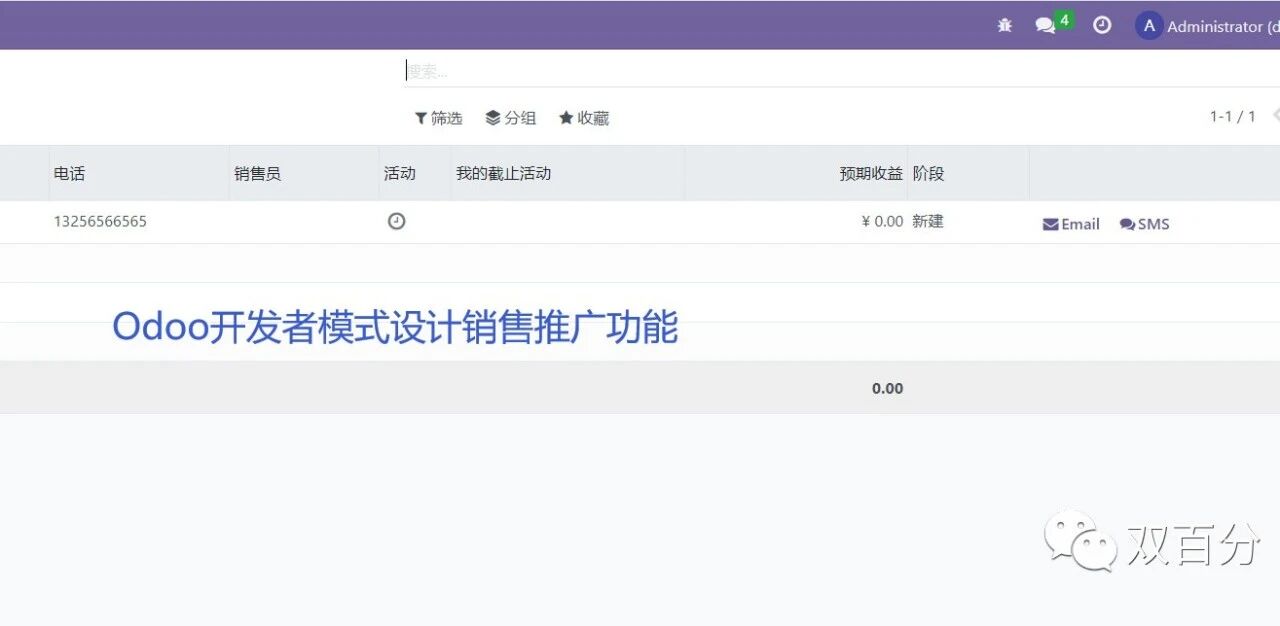This screenshot has height=626, width=1280.
Task: Click the ¥ 0.00 expected revenue cell
Action: (882, 221)
